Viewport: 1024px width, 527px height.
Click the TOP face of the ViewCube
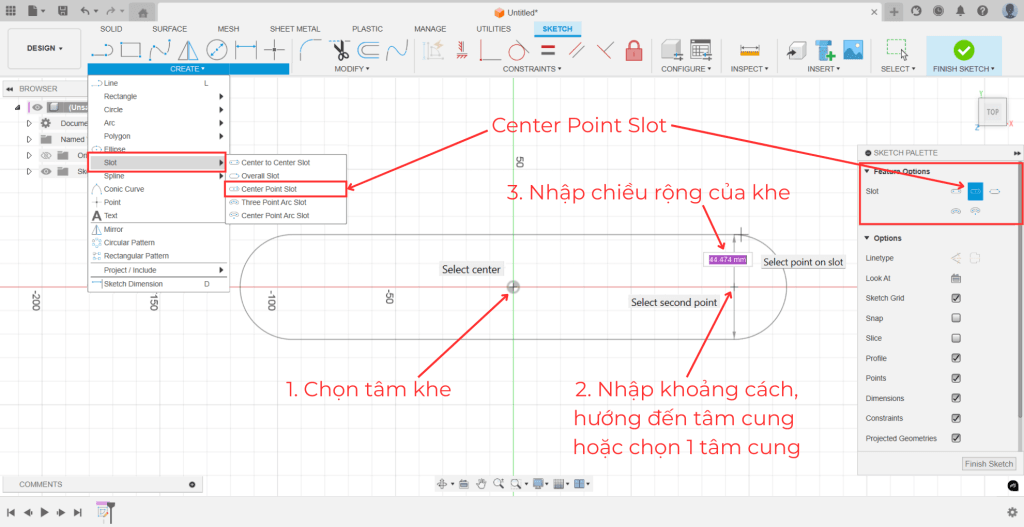point(992,112)
